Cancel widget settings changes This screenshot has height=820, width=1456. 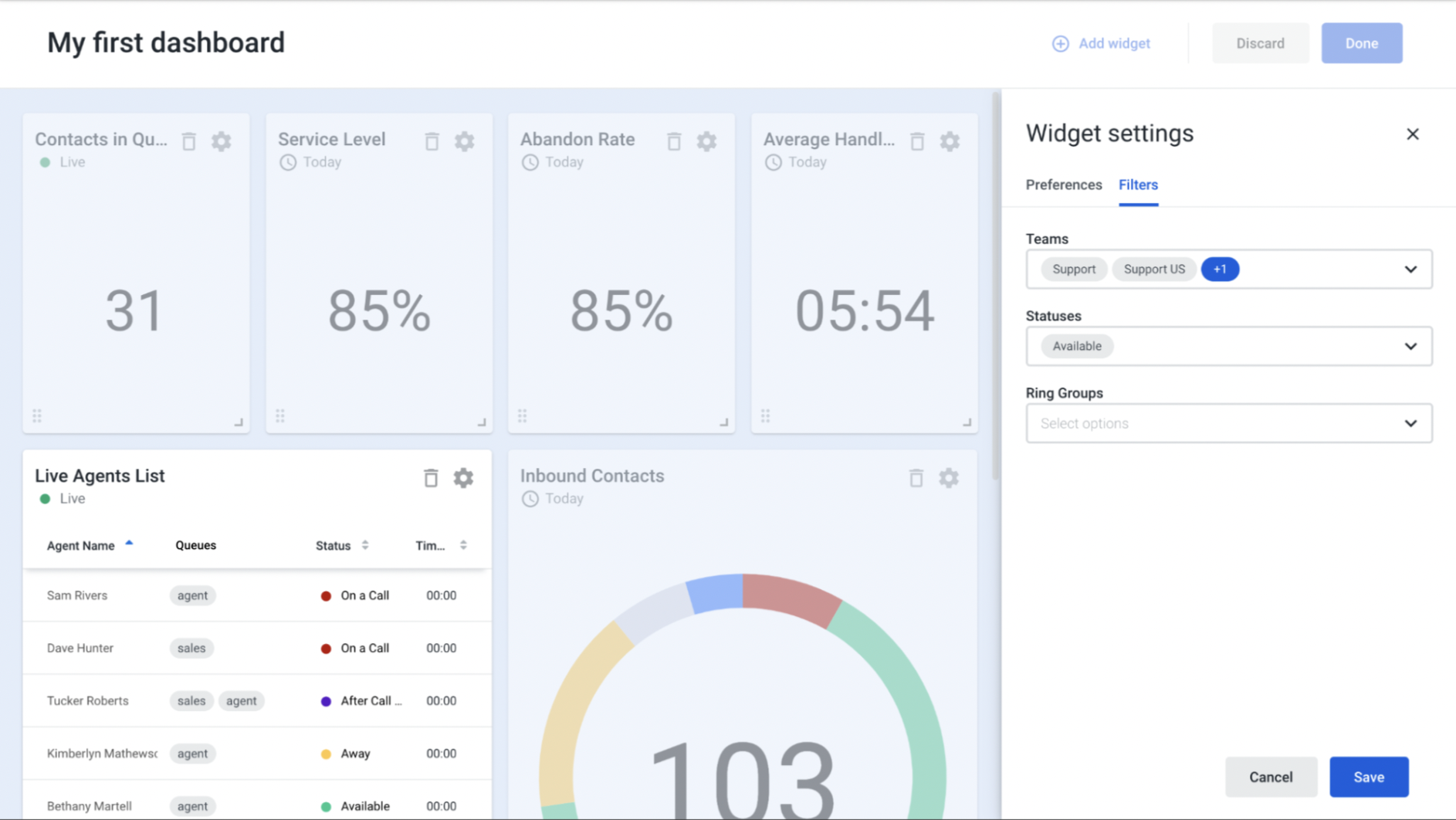[x=1271, y=777]
